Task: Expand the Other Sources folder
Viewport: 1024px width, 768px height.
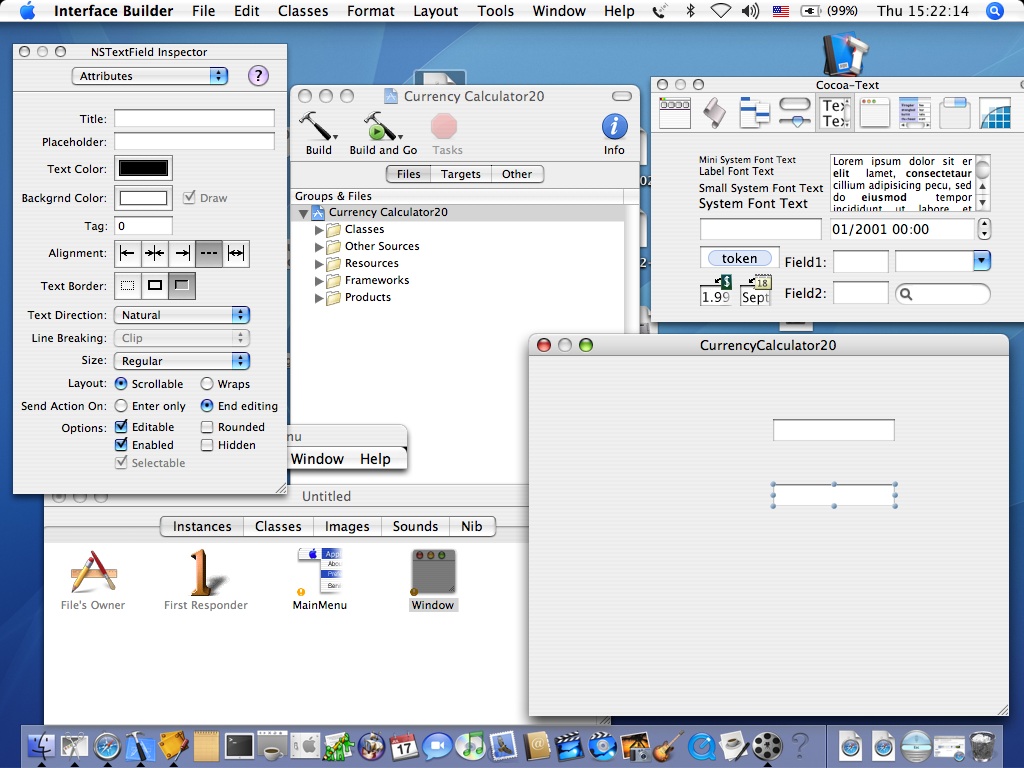Action: [319, 247]
